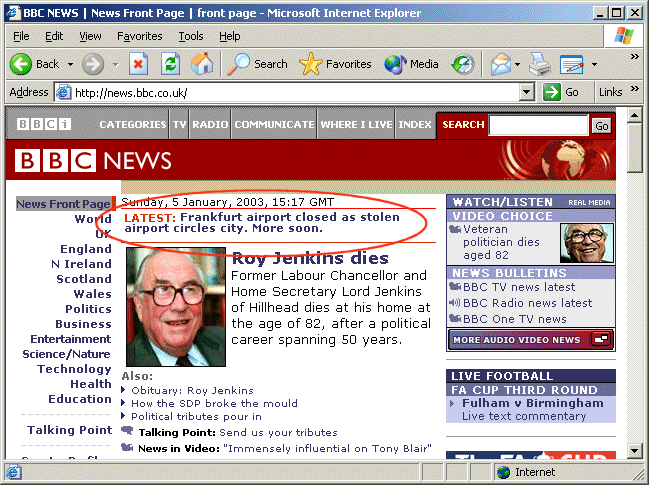The width and height of the screenshot is (649, 485).
Task: Click the Go button beside BBC search box
Action: click(601, 125)
